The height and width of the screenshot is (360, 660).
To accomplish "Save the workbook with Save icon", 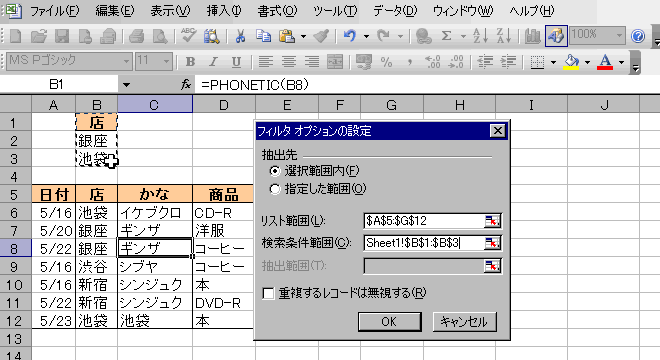I will point(62,37).
